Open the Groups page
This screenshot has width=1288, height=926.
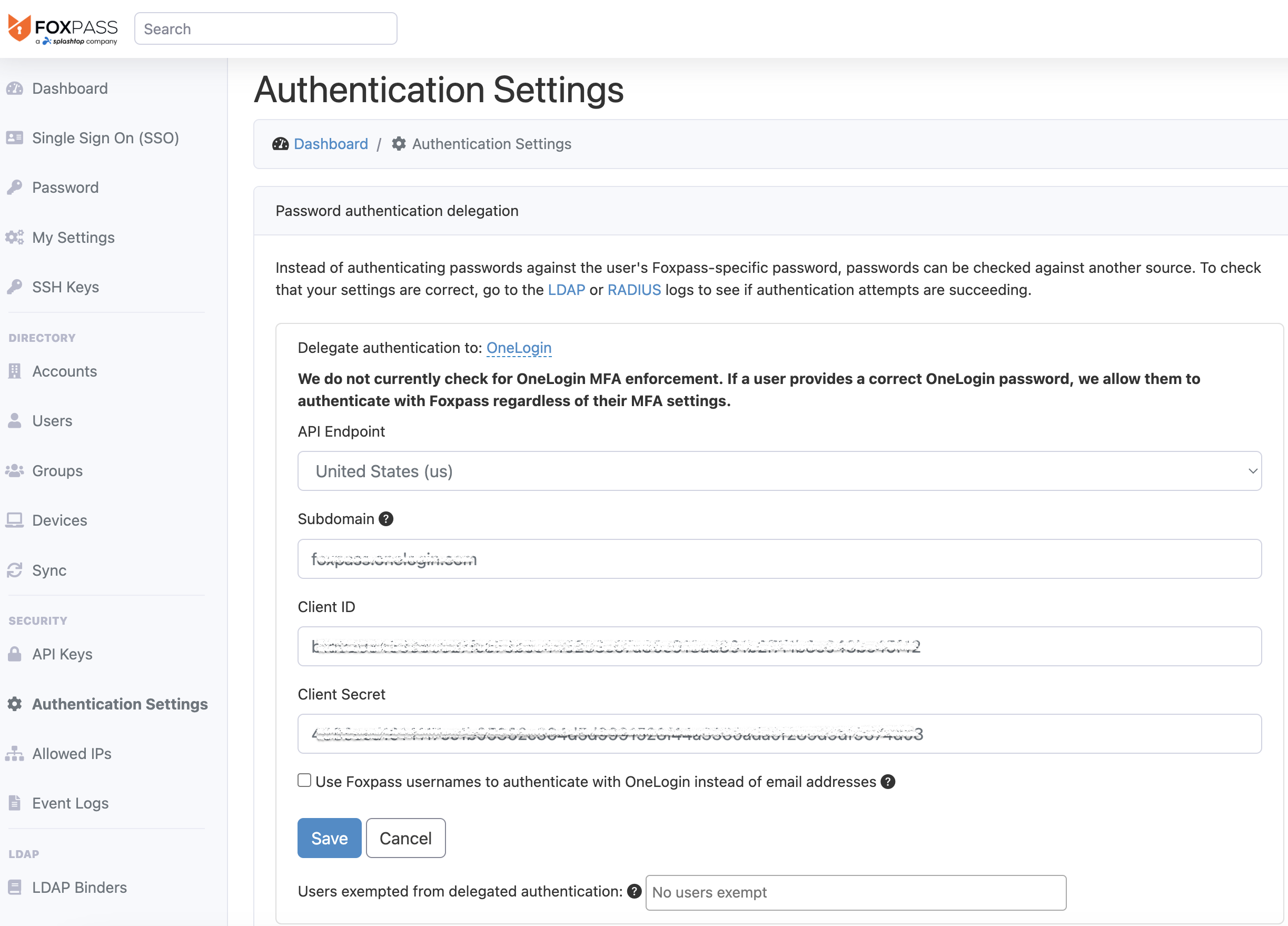pos(57,471)
